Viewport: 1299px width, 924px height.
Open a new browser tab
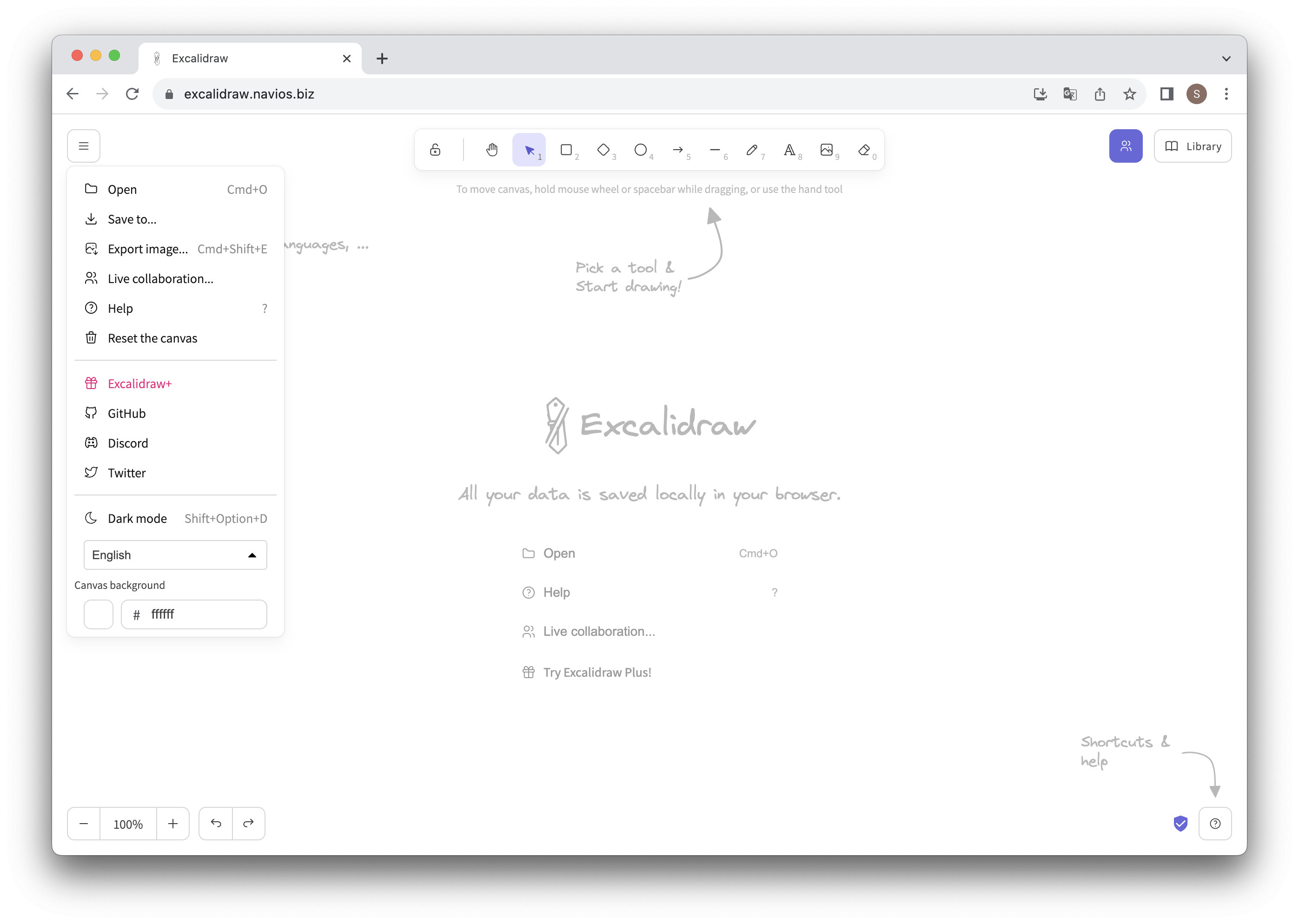382,59
